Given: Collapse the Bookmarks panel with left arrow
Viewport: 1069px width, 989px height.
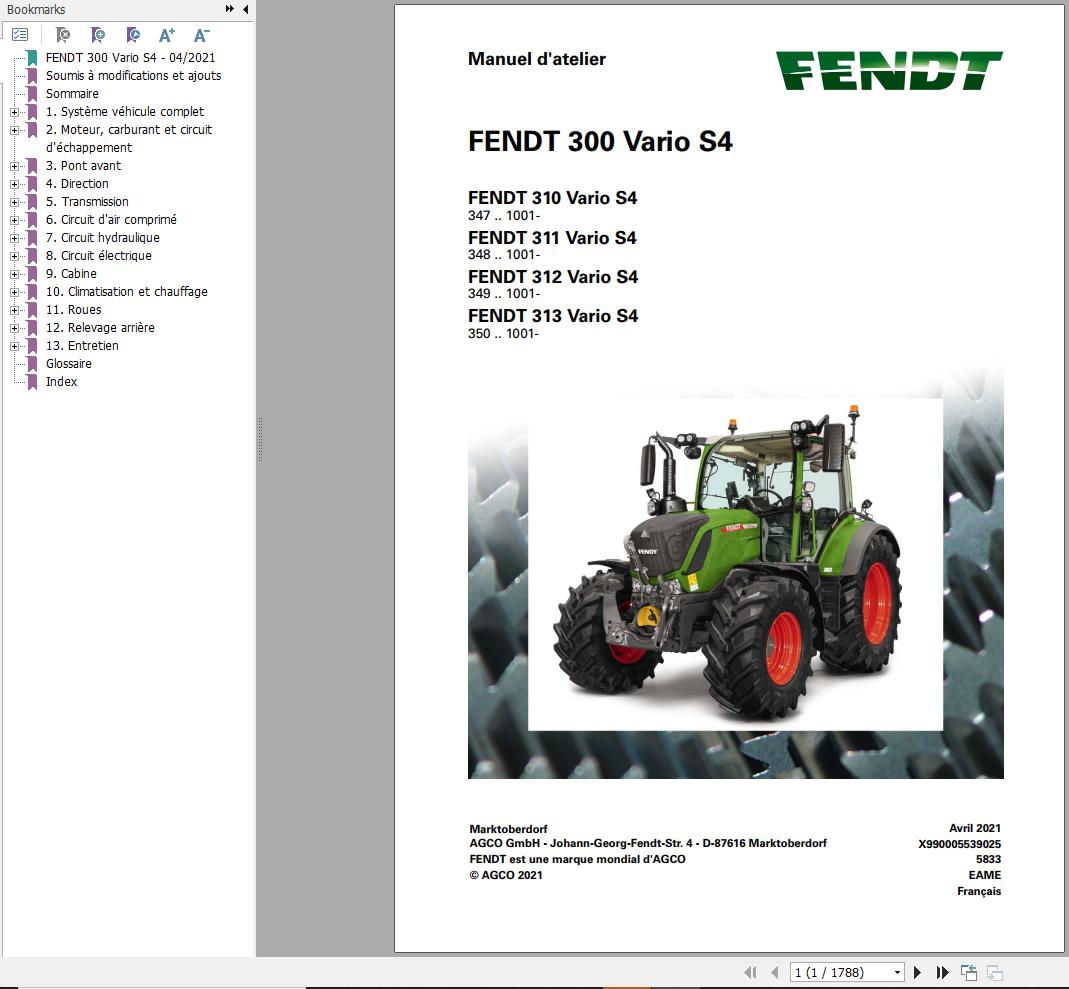Looking at the screenshot, I should coord(245,9).
